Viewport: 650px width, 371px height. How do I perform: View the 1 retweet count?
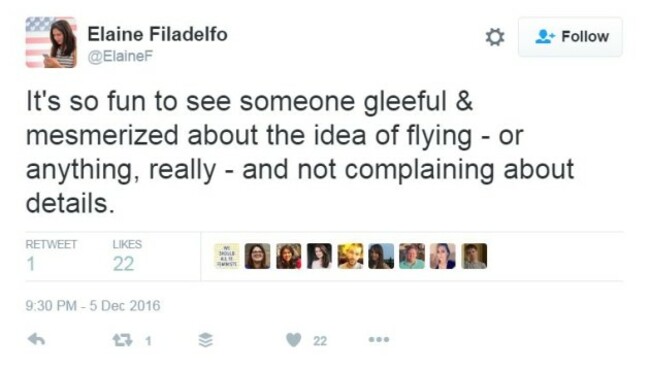[x=51, y=256]
